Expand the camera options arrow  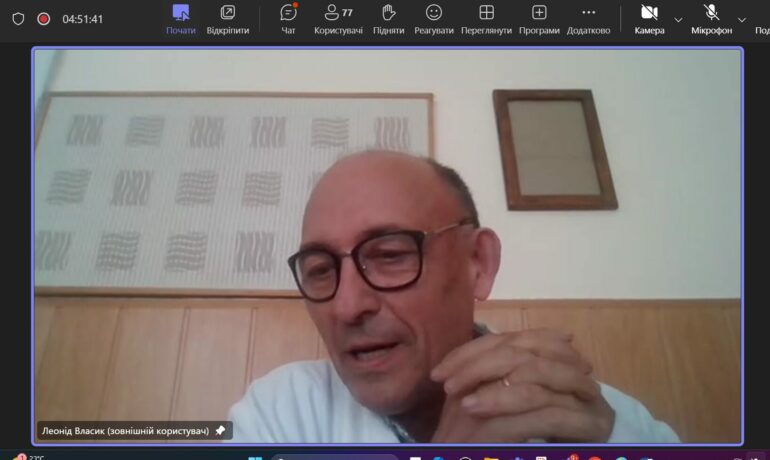click(x=678, y=19)
